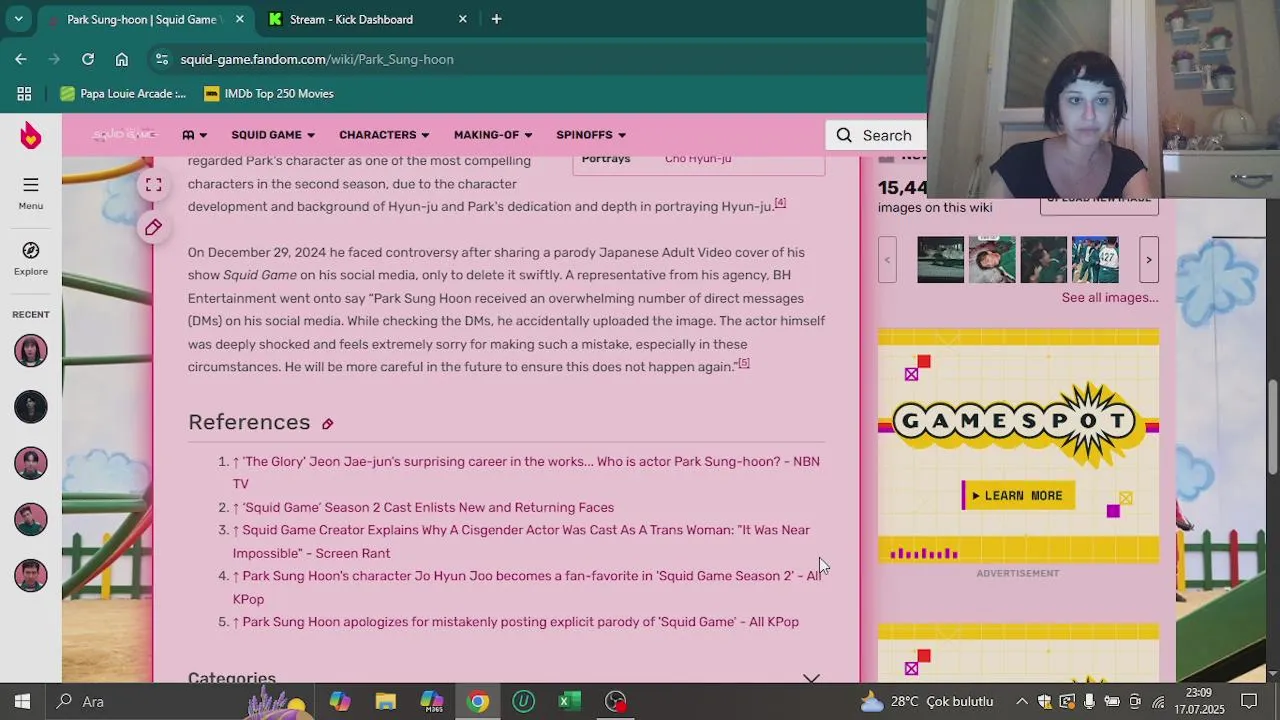Expand the CHARACTERS nav menu
Viewport: 1280px width, 720px height.
(x=384, y=135)
